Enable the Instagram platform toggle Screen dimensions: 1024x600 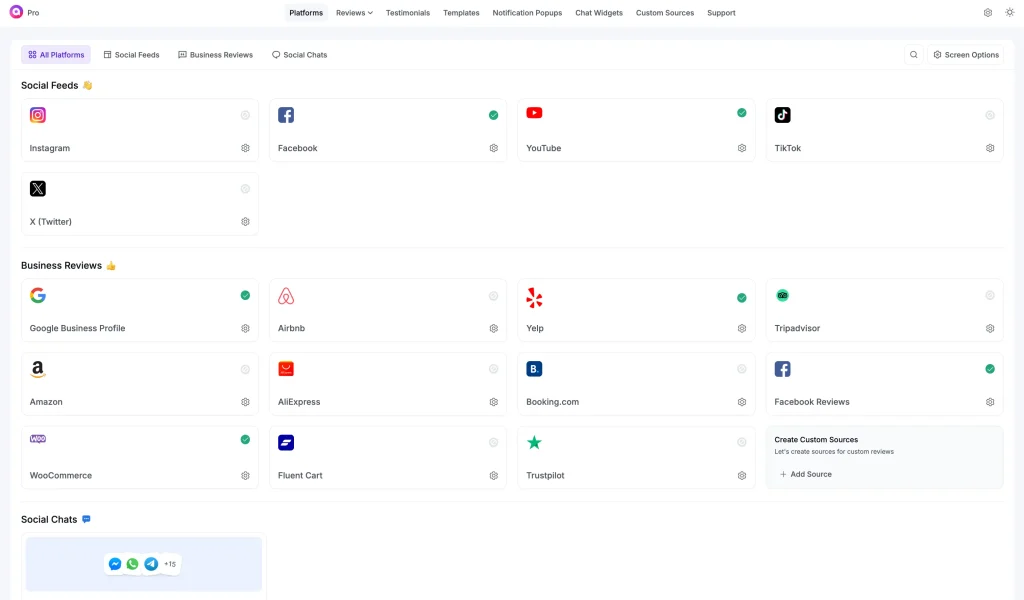[245, 115]
